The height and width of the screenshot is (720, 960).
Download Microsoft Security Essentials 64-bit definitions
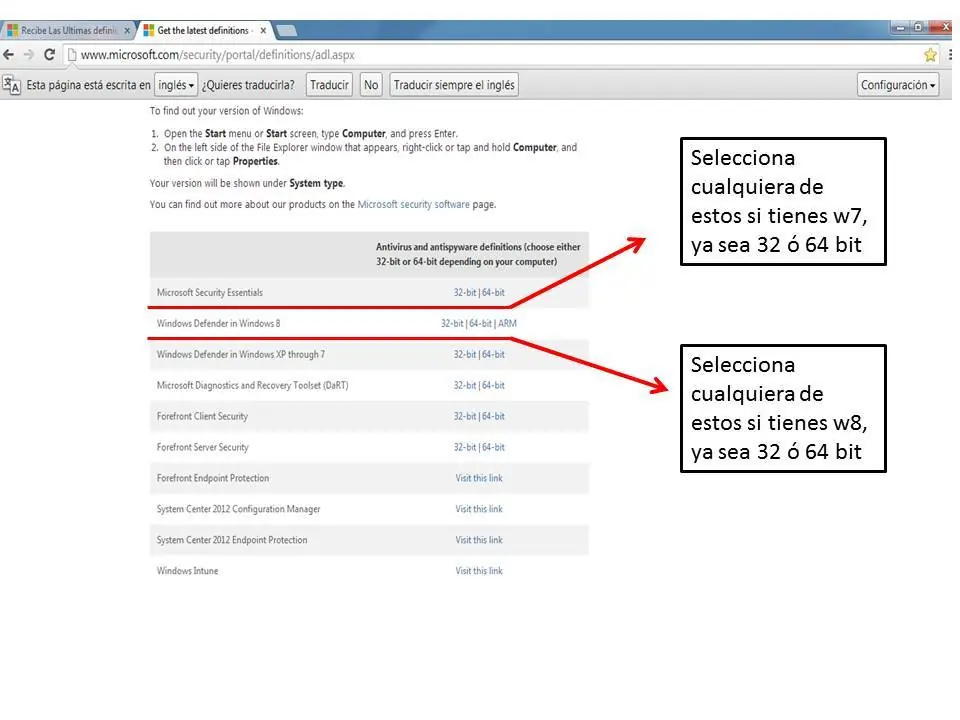[x=493, y=293]
